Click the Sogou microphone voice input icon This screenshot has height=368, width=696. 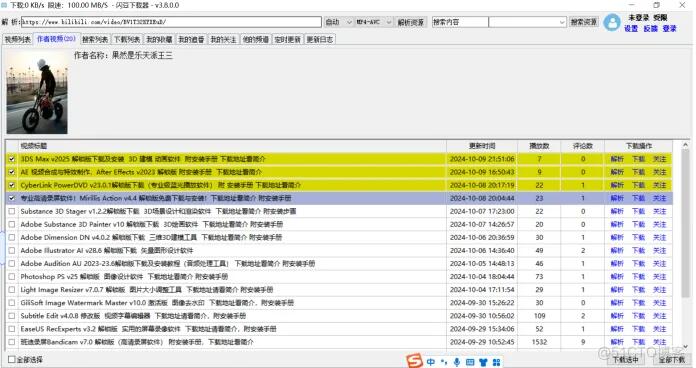pyautogui.click(x=457, y=362)
